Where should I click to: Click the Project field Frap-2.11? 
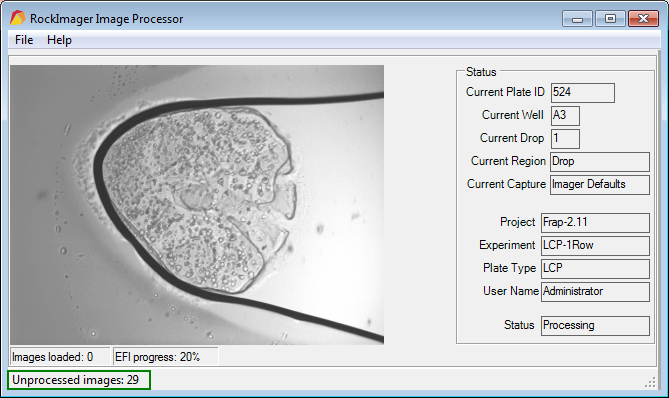[595, 223]
